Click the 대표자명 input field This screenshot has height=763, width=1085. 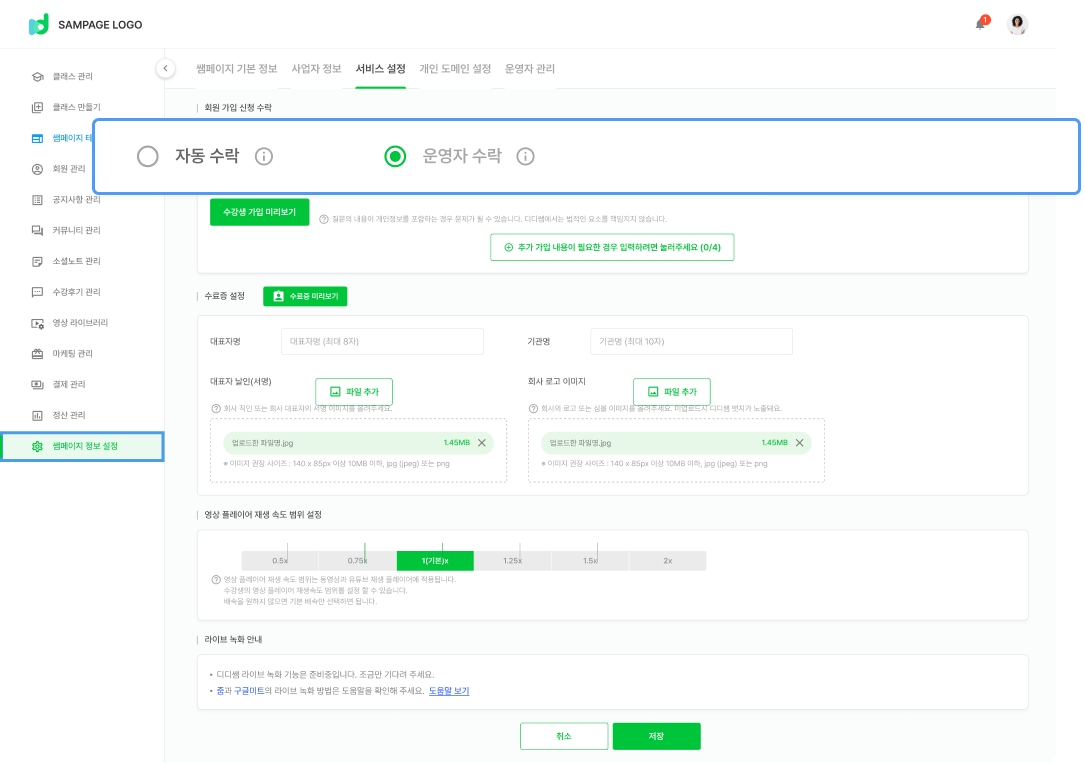click(x=382, y=341)
